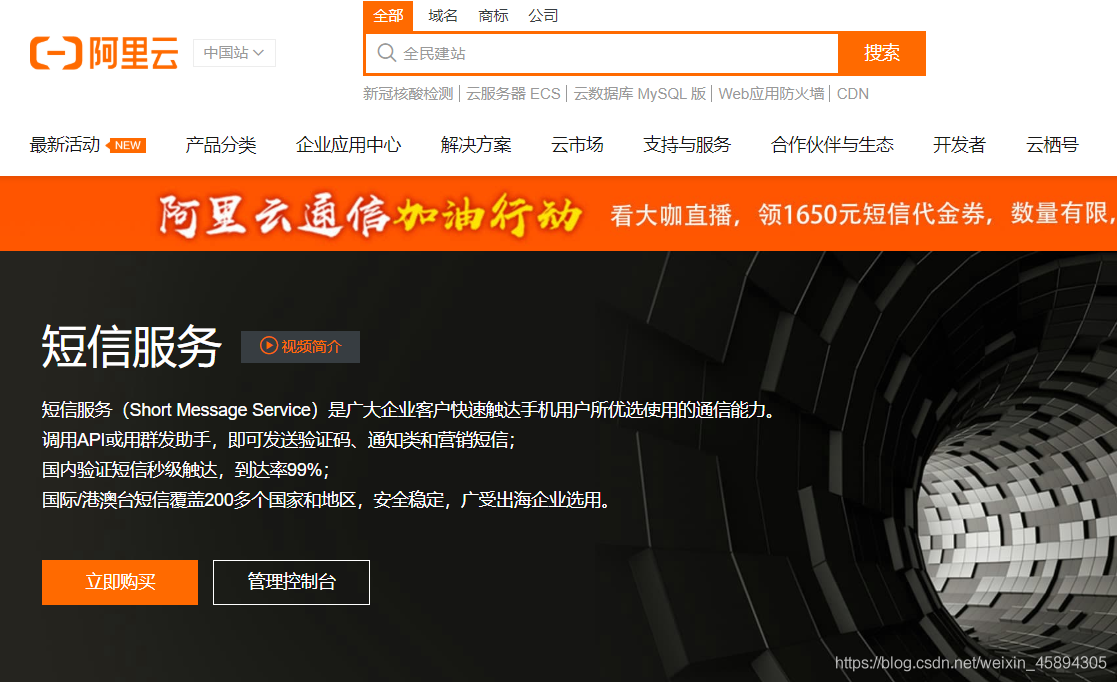
Task: Open the 合作伙伴与生态 menu
Action: [832, 145]
